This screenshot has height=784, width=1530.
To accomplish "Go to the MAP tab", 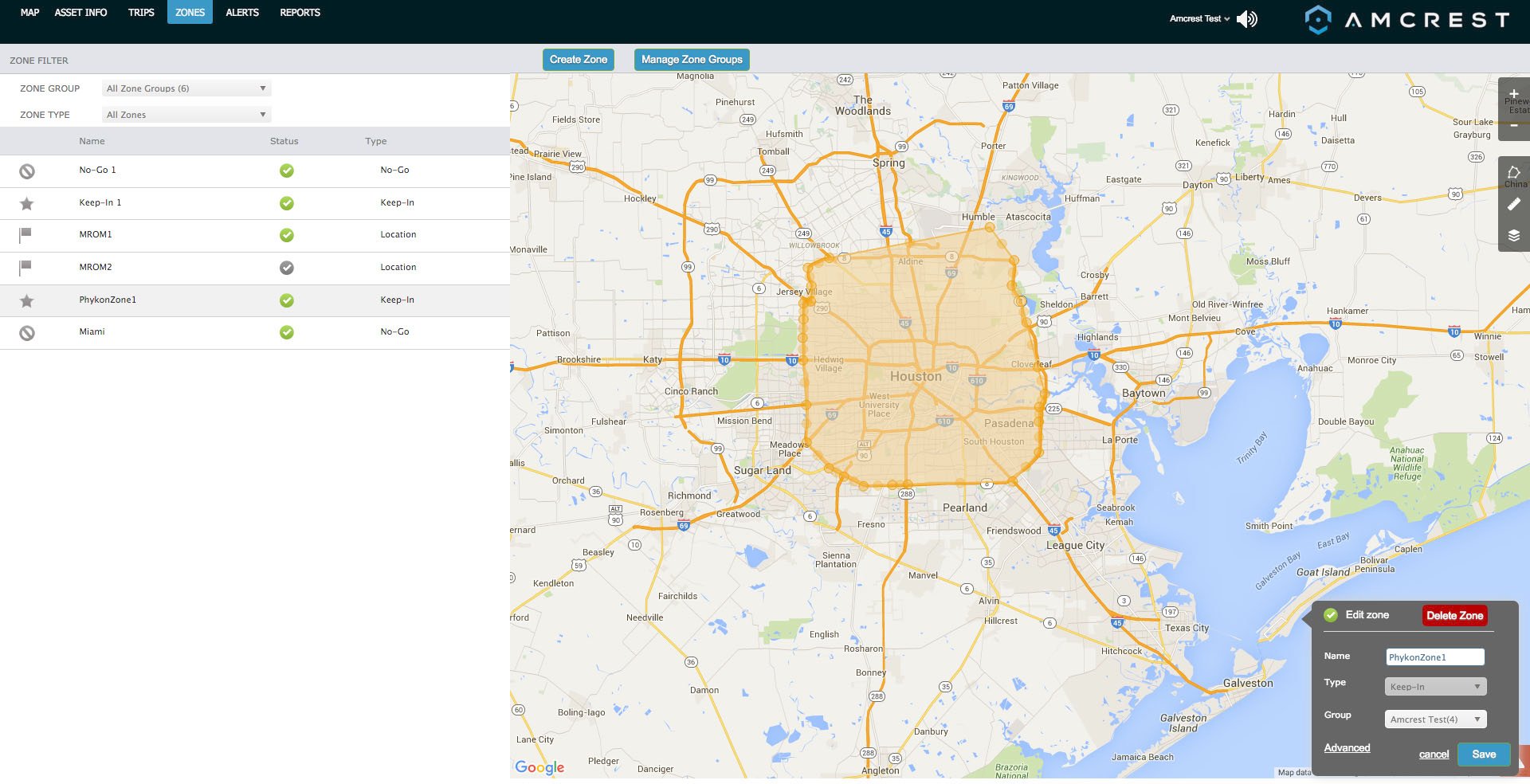I will [x=29, y=13].
